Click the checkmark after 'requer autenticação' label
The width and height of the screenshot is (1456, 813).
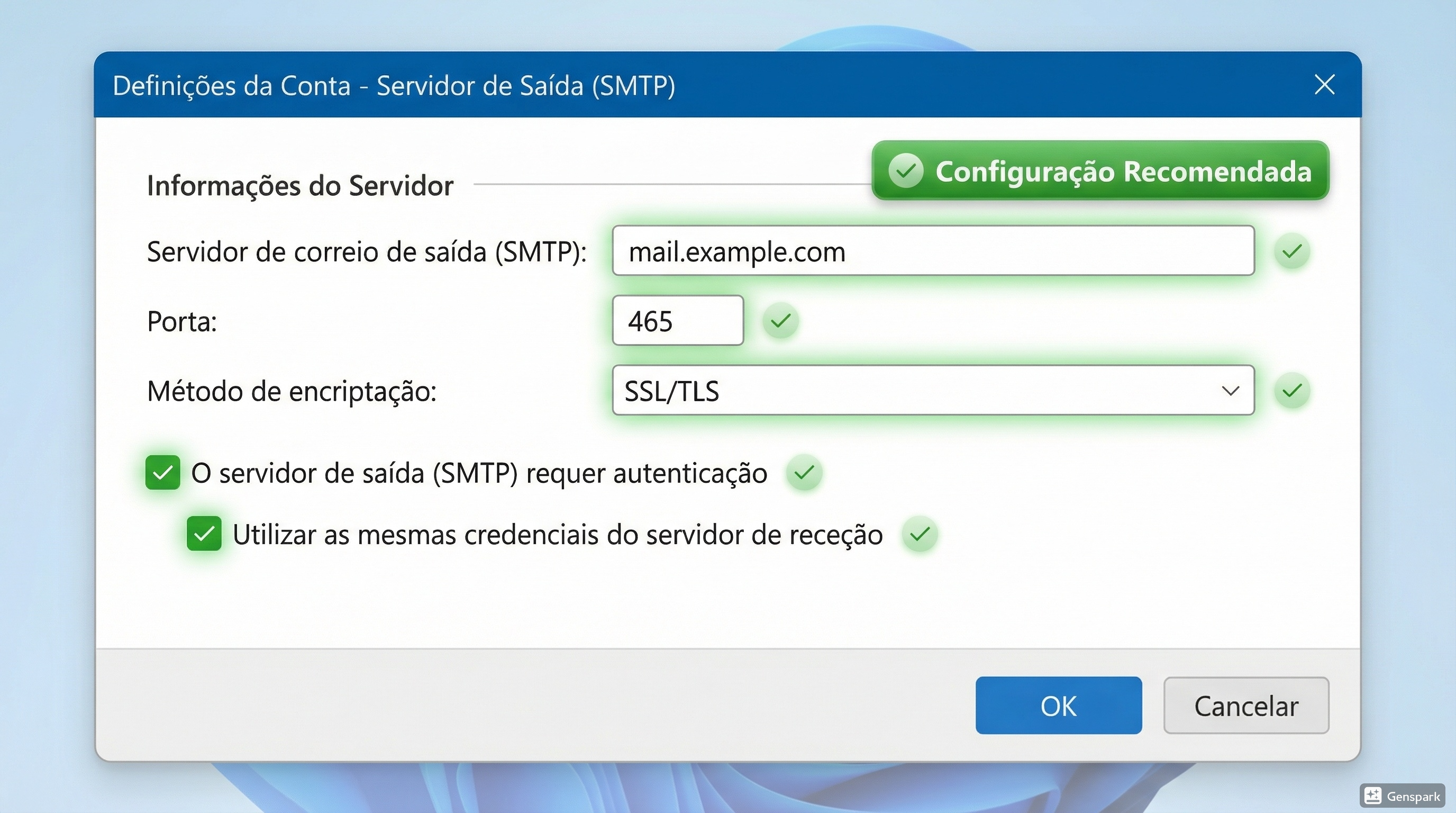804,472
